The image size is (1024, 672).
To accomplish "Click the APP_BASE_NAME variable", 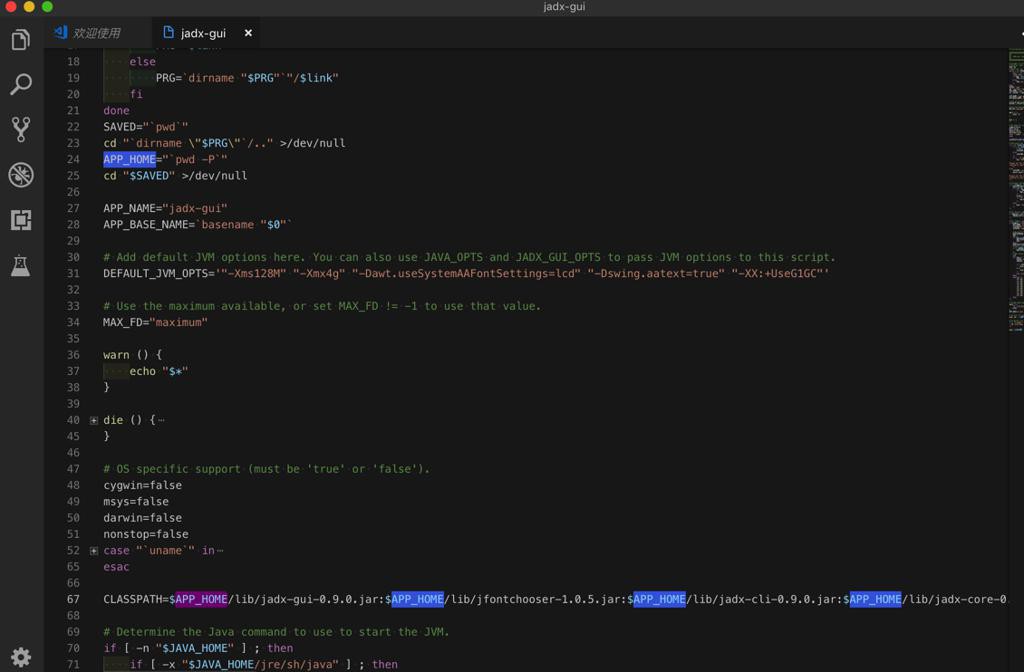I will point(146,225).
